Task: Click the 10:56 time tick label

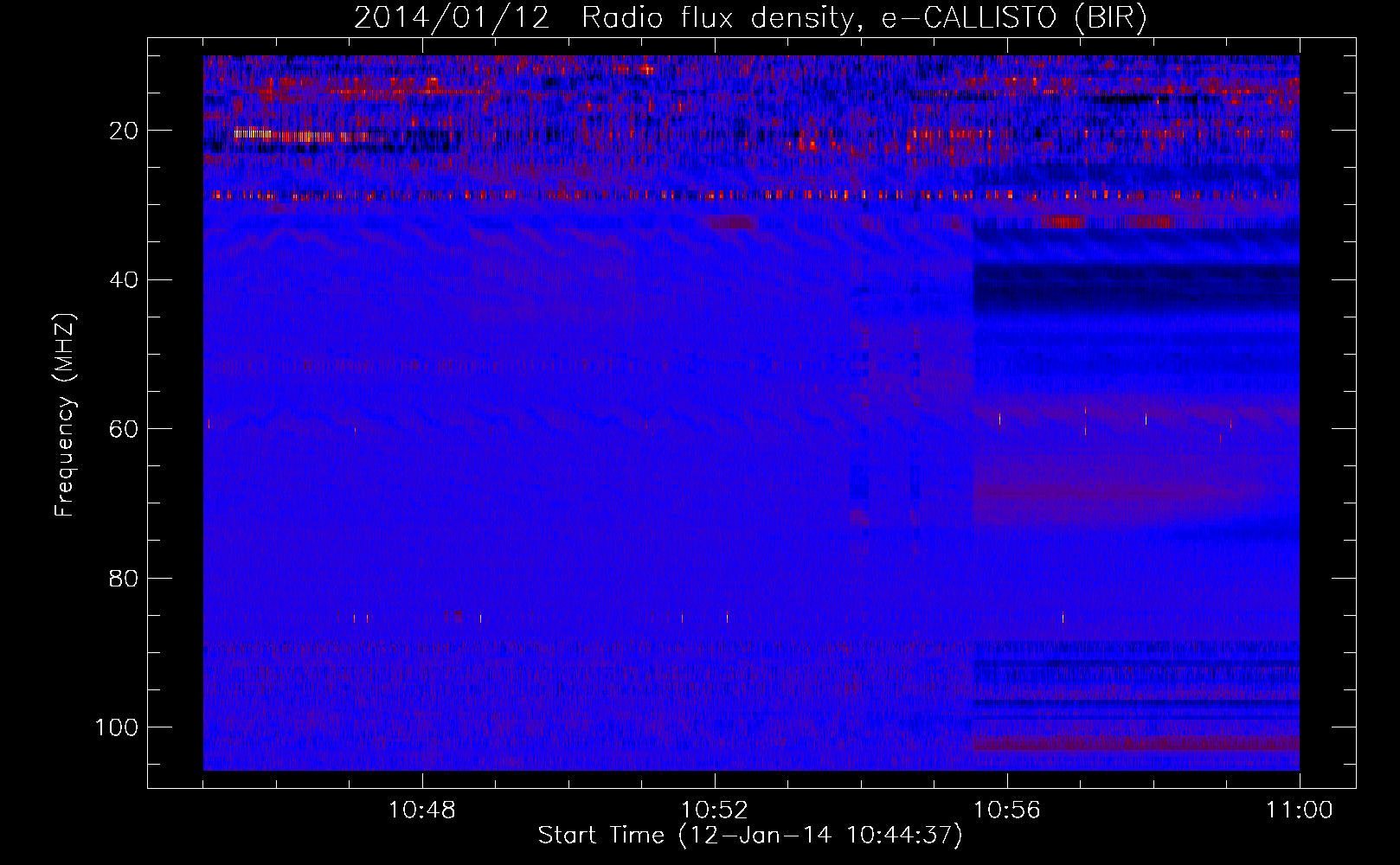Action: 1007,811
